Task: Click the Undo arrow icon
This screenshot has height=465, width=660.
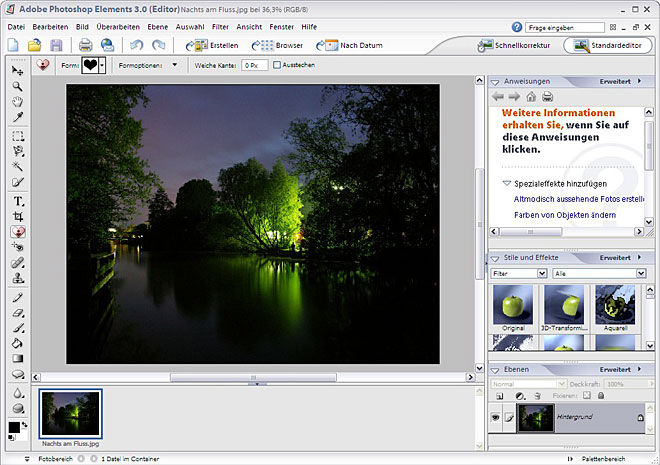Action: point(136,45)
